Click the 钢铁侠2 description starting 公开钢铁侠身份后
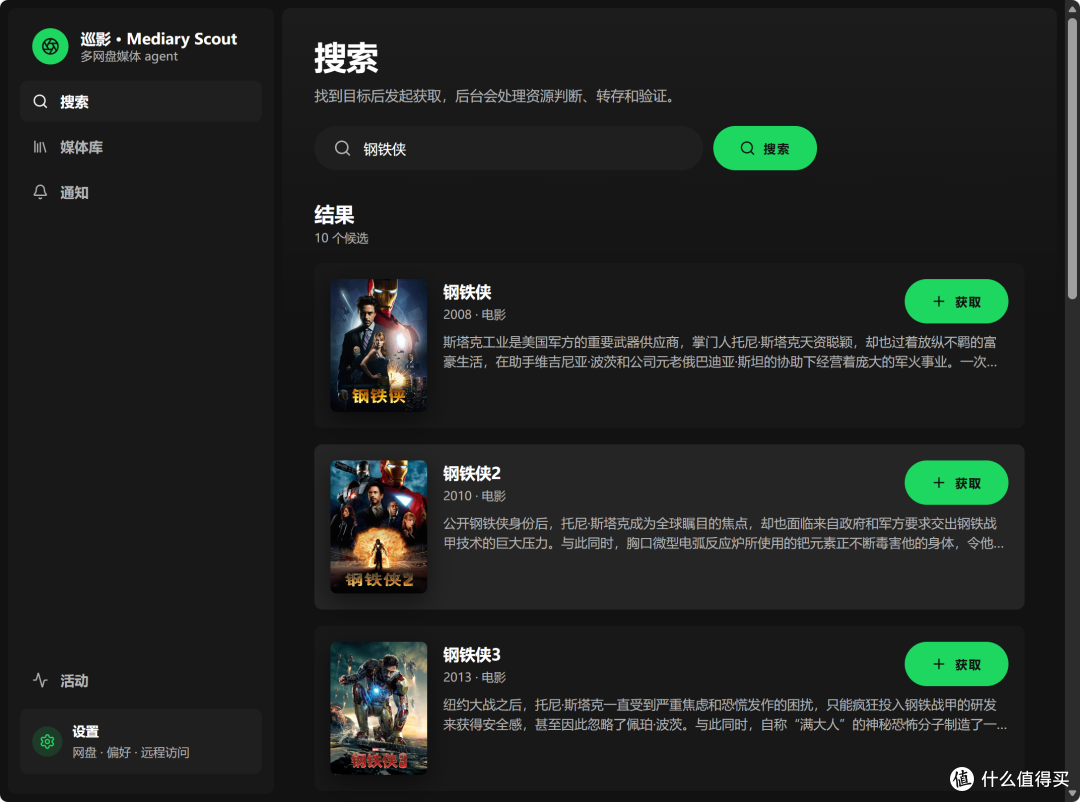This screenshot has height=802, width=1080. [x=723, y=533]
